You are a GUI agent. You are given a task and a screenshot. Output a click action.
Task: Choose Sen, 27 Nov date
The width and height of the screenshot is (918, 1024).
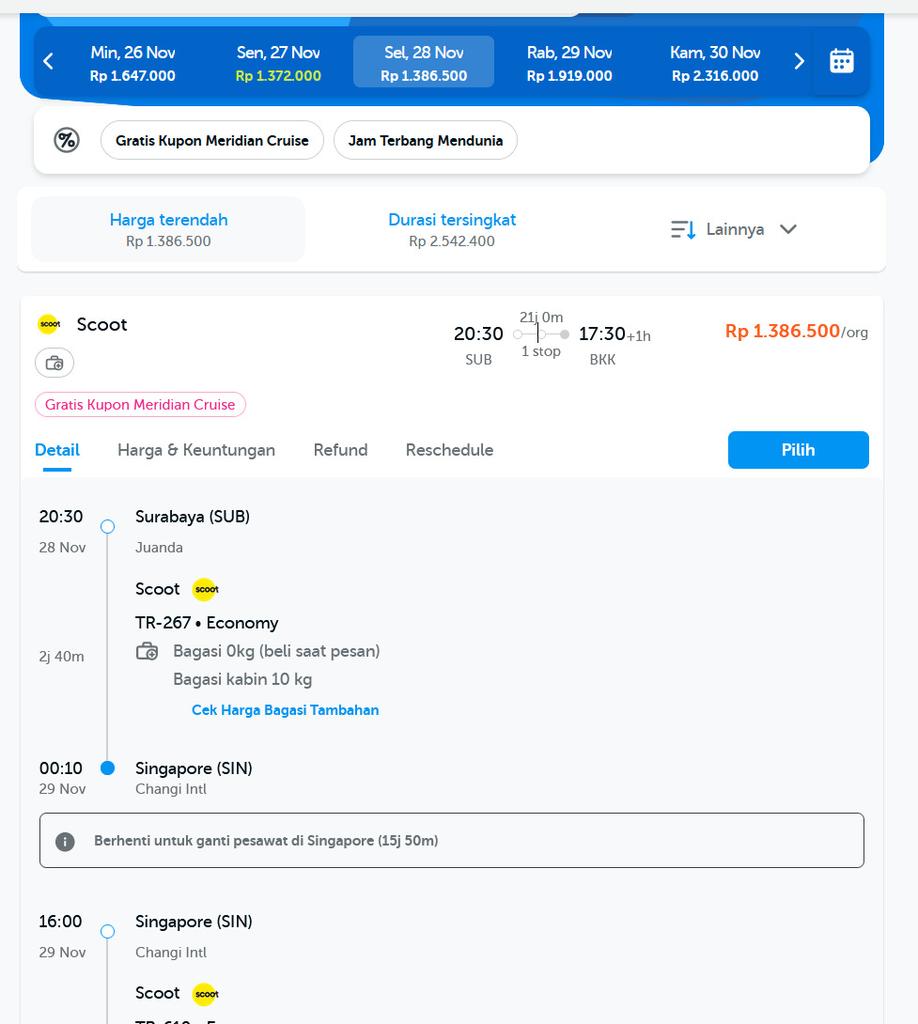(278, 63)
